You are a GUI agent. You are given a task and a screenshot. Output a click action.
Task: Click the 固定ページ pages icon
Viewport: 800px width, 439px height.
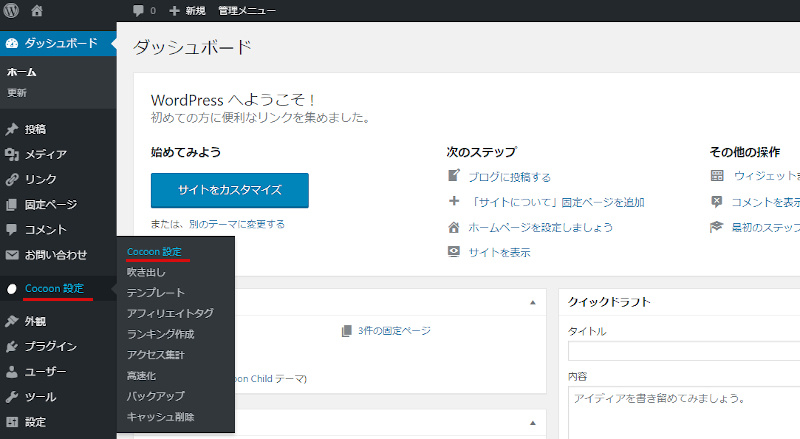pos(12,205)
